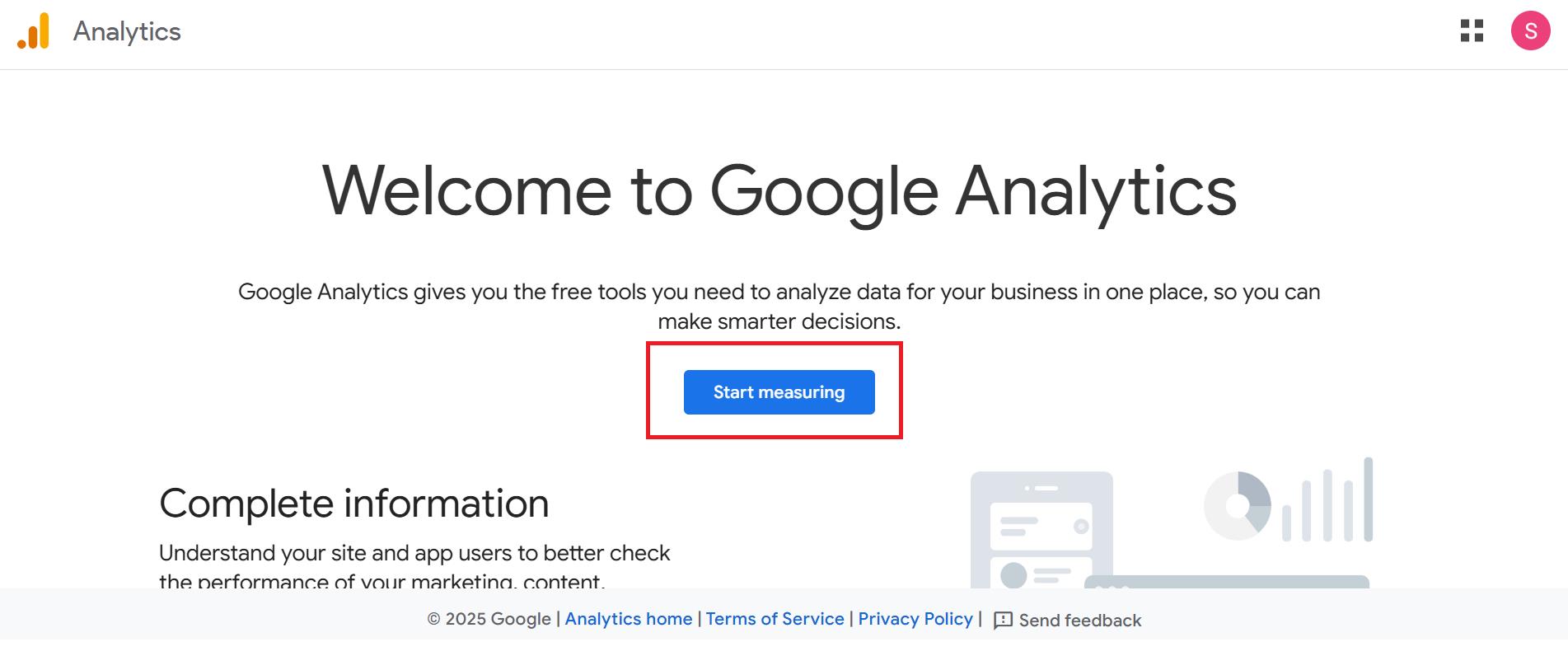Viewport: 1568px width, 656px height.
Task: Open the Analytics home link
Action: tap(629, 619)
